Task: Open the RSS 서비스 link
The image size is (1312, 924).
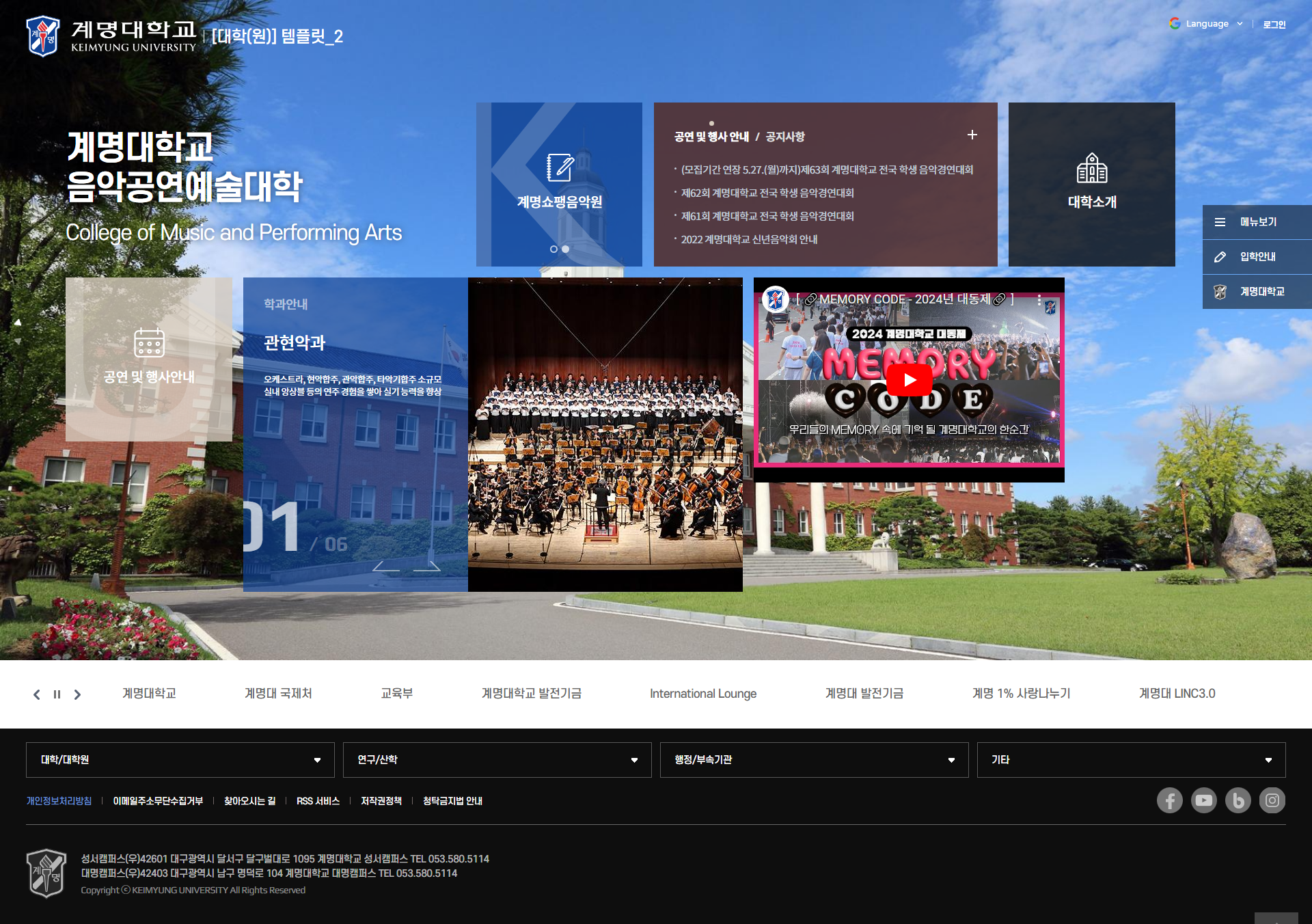Action: click(x=318, y=801)
